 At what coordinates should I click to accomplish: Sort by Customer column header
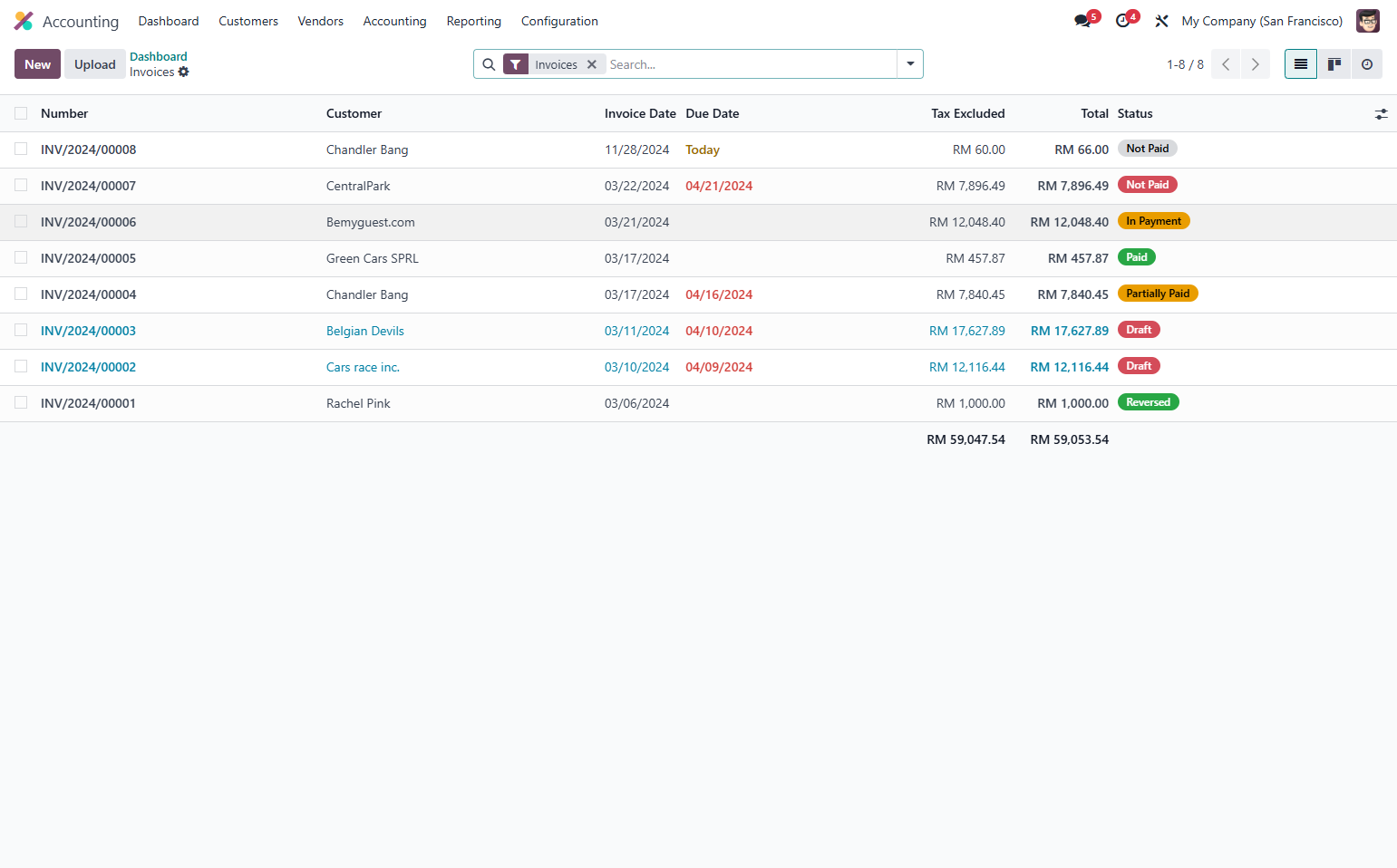click(354, 113)
